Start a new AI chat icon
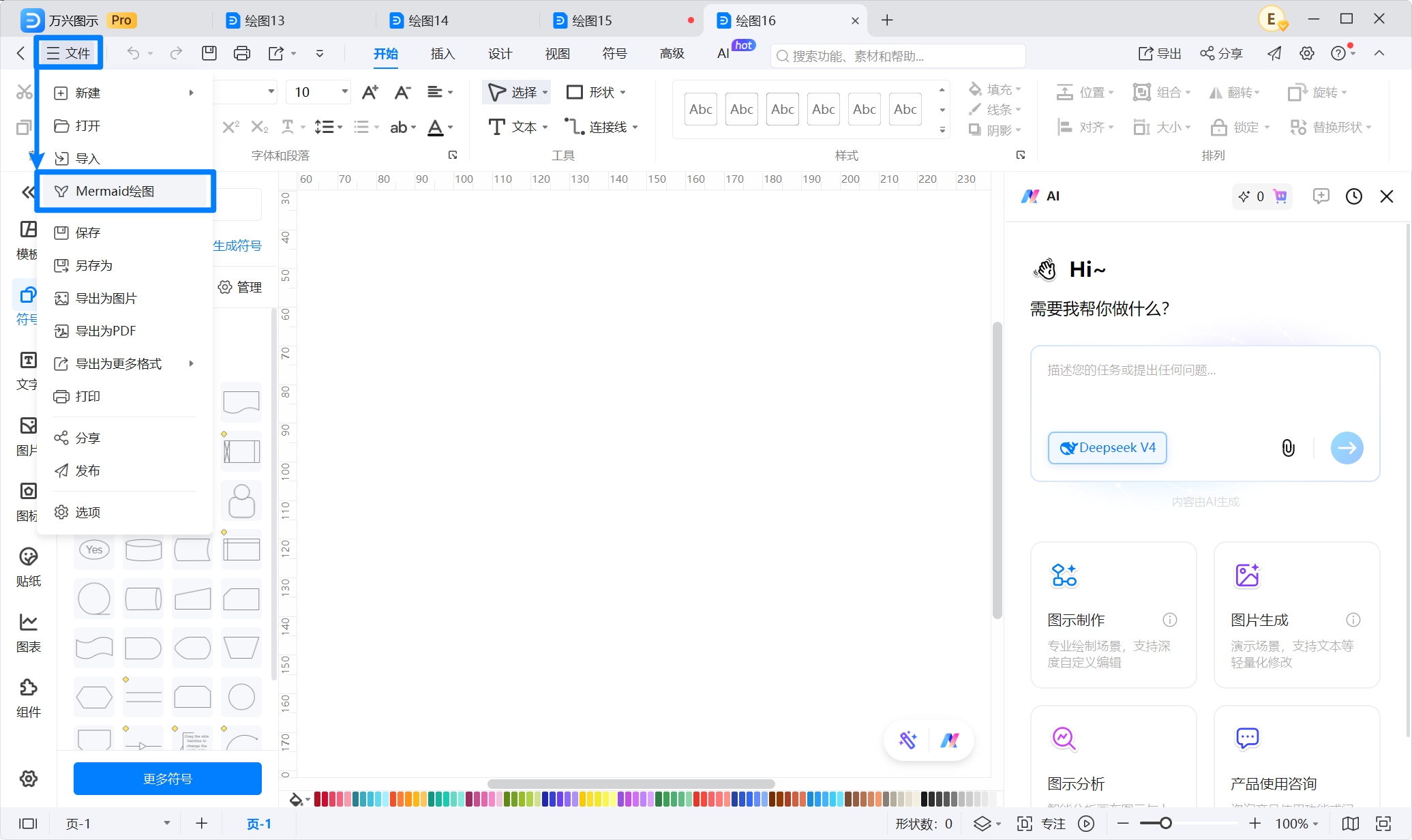This screenshot has width=1412, height=840. pos(1321,196)
